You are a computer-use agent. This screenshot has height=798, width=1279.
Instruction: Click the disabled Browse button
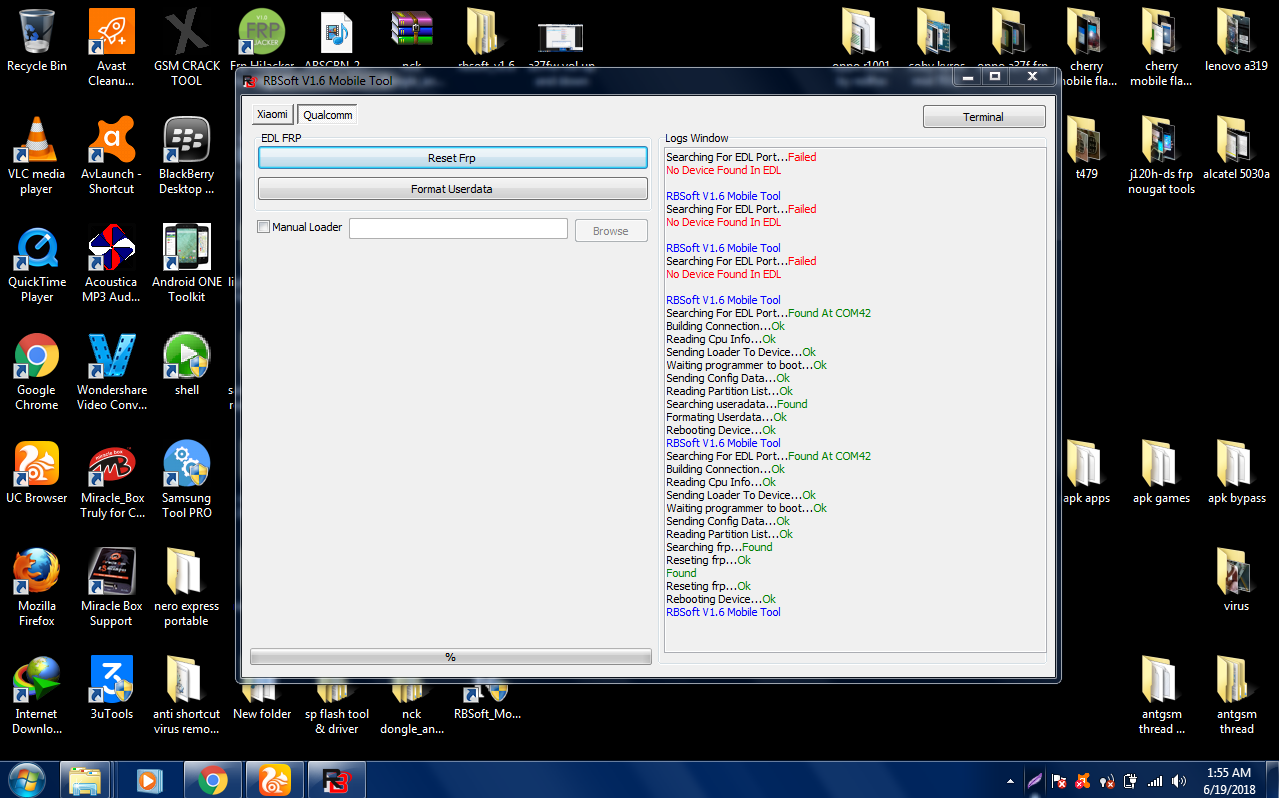click(611, 230)
